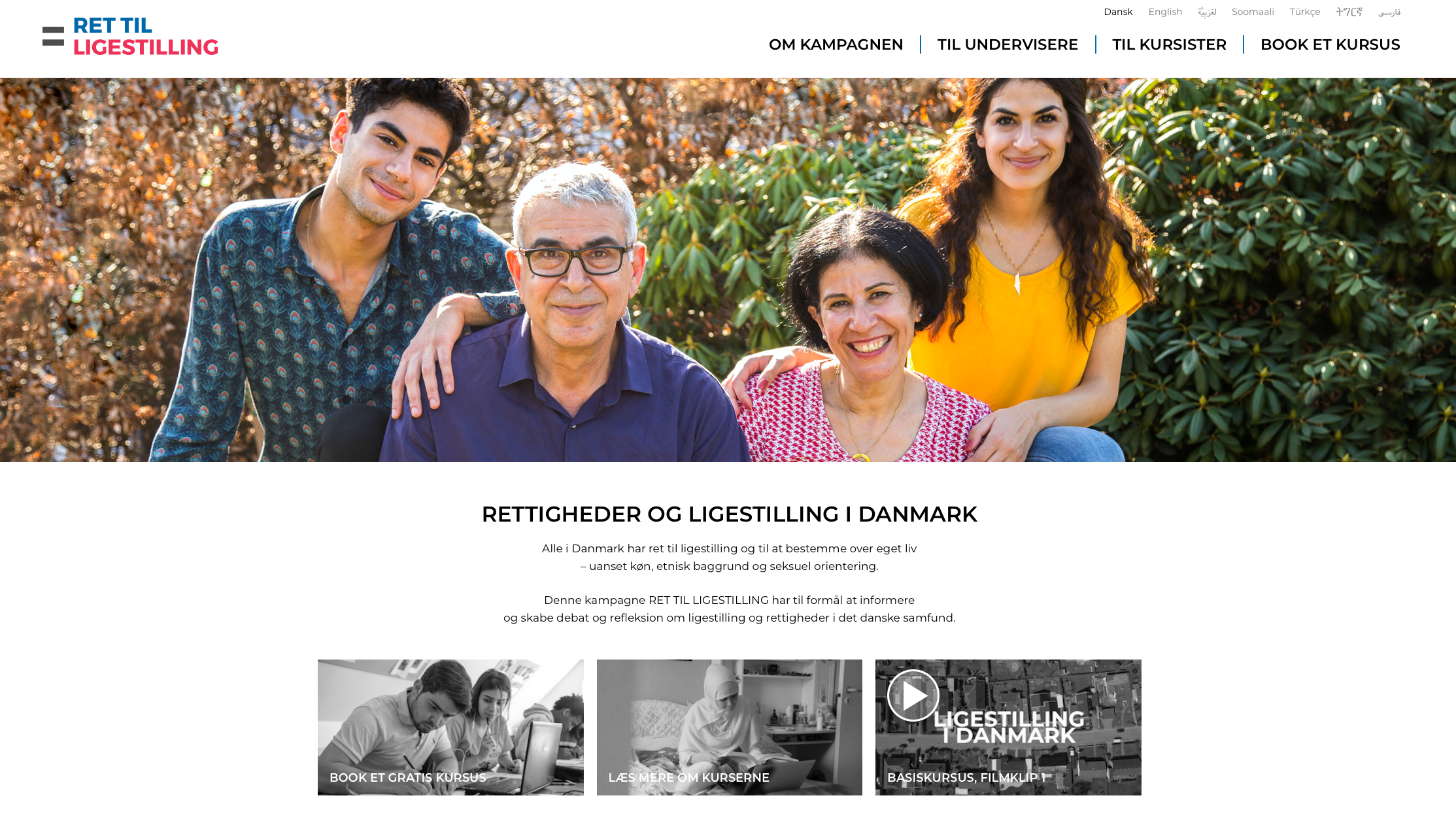
Task: Click the equals-sign logo icon
Action: (x=53, y=36)
